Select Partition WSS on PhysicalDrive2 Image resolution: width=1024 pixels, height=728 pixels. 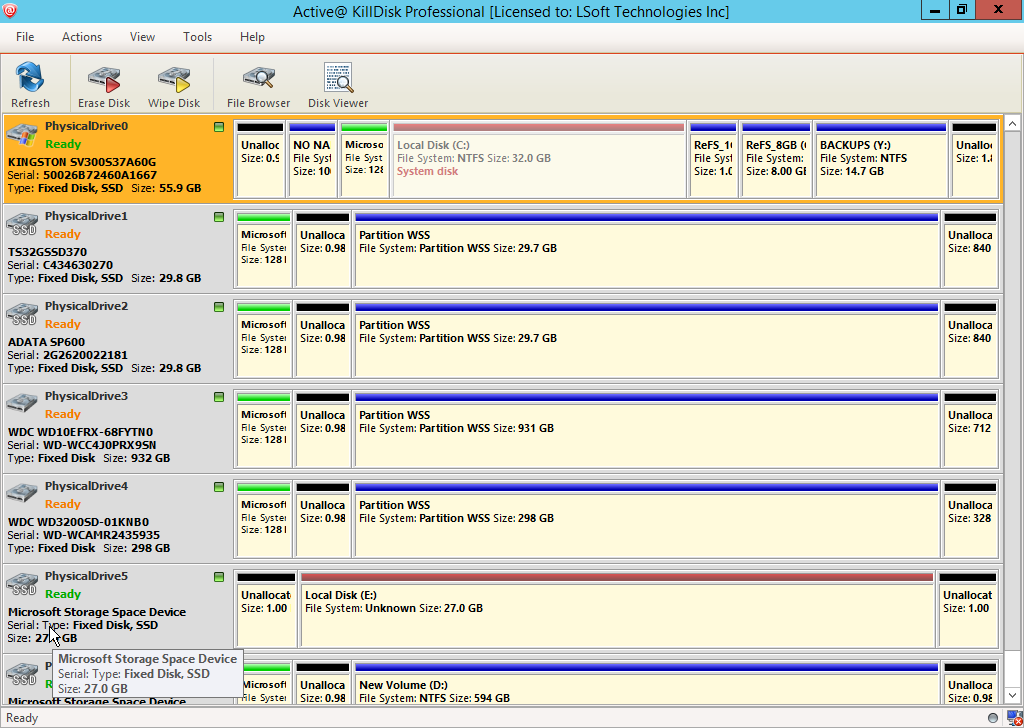pyautogui.click(x=647, y=339)
